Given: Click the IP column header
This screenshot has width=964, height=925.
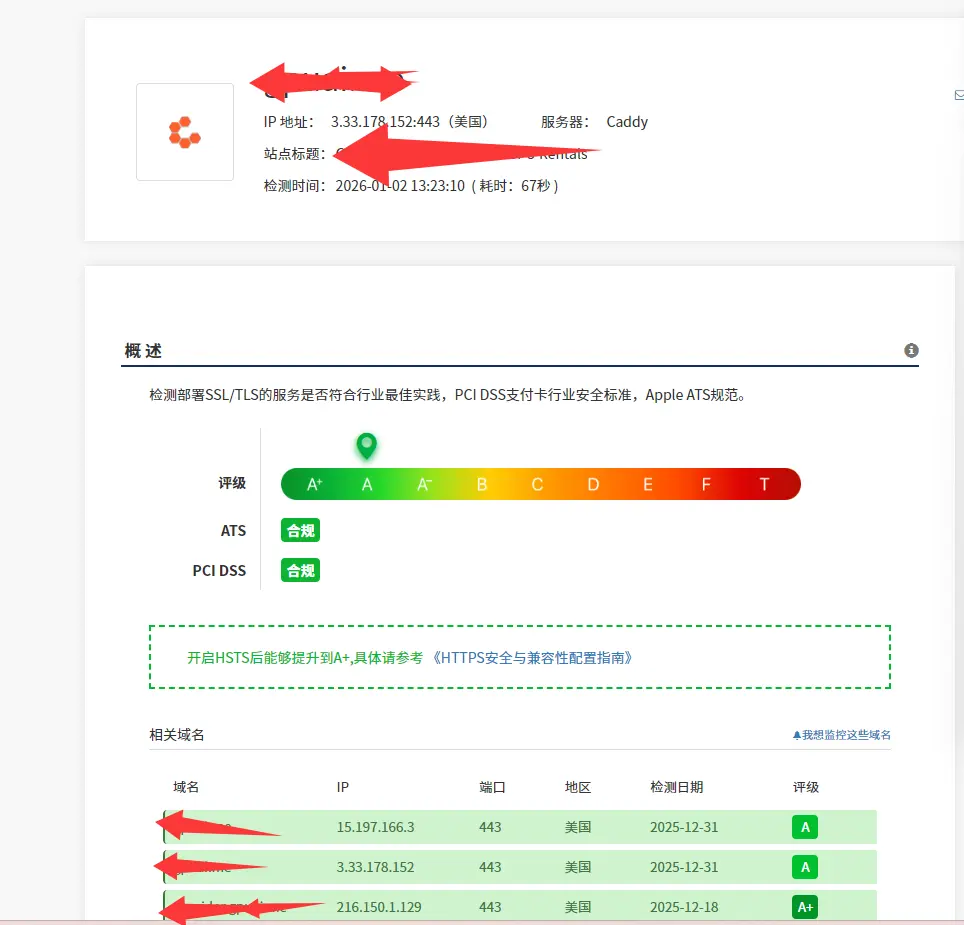Looking at the screenshot, I should click(342, 787).
